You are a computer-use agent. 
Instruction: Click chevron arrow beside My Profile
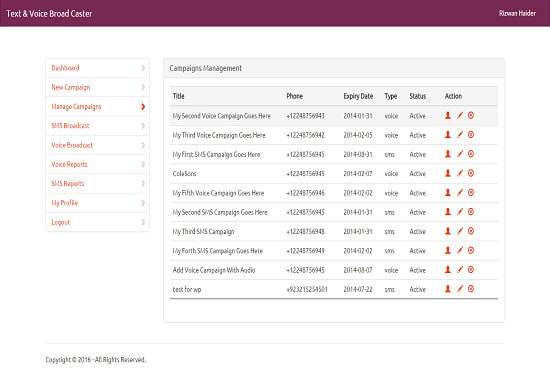(143, 203)
